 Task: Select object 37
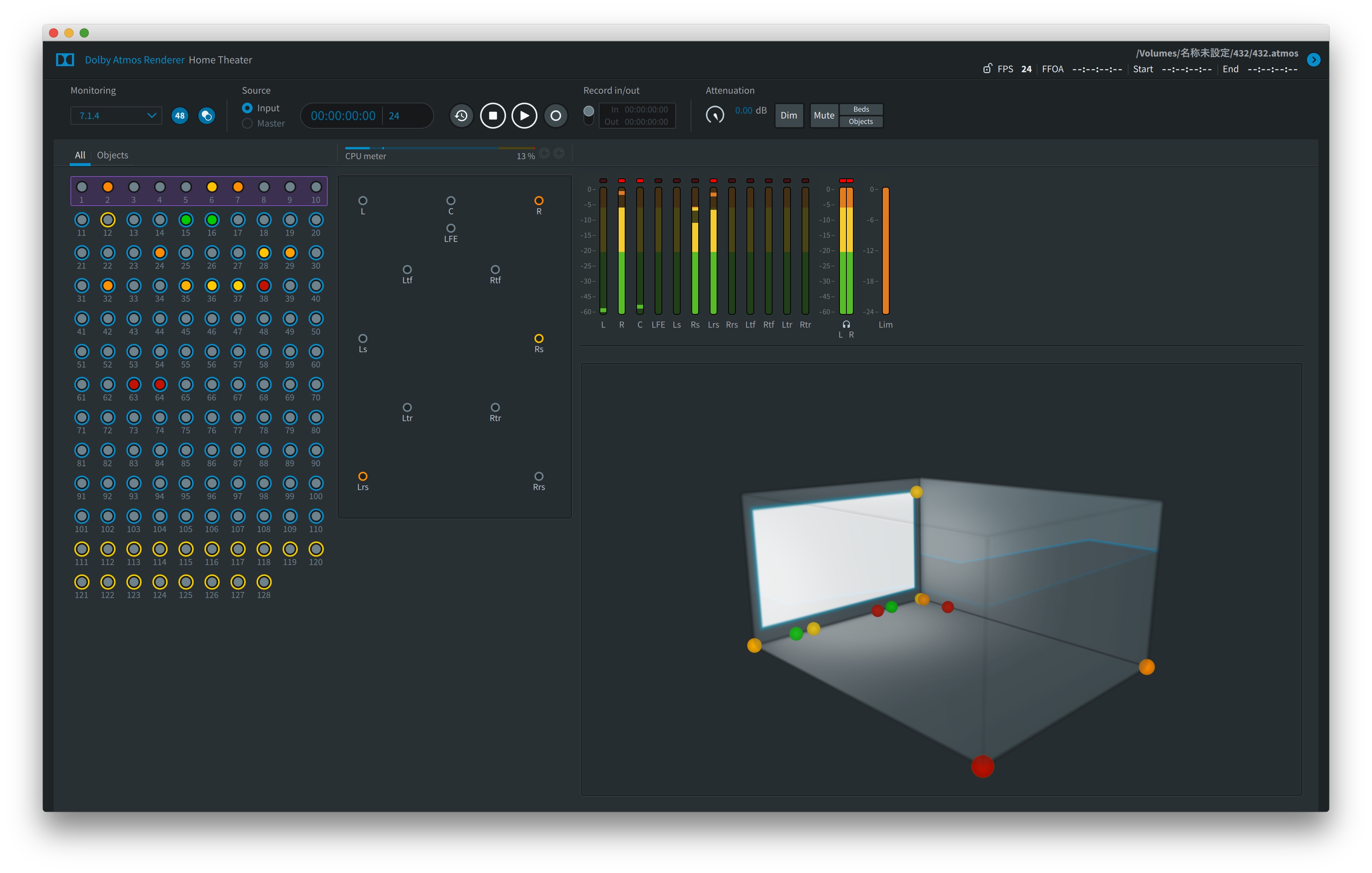pyautogui.click(x=238, y=286)
